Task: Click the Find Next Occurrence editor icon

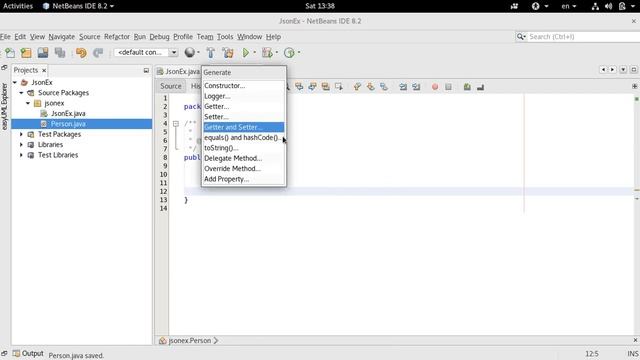Action: pyautogui.click(x=312, y=87)
